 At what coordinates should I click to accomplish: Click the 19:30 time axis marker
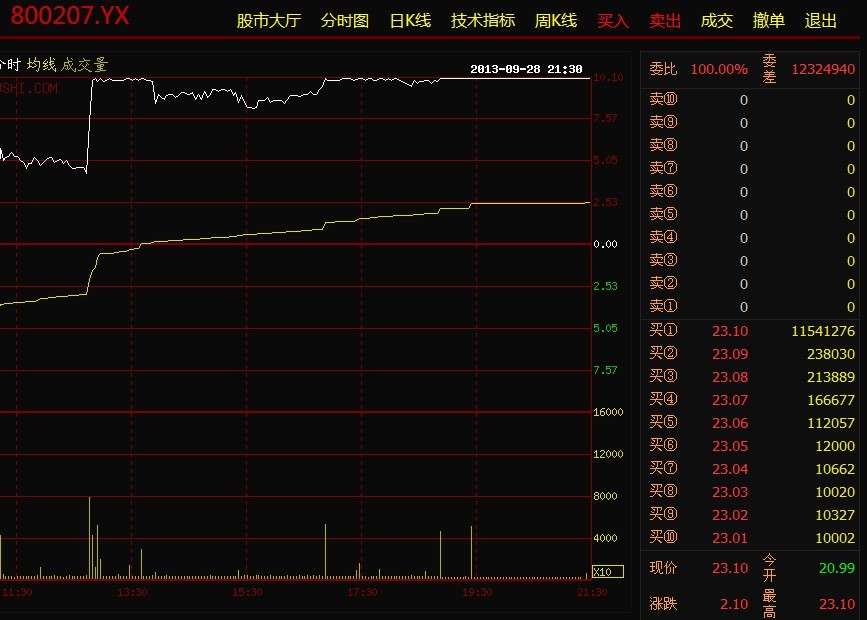[x=477, y=592]
